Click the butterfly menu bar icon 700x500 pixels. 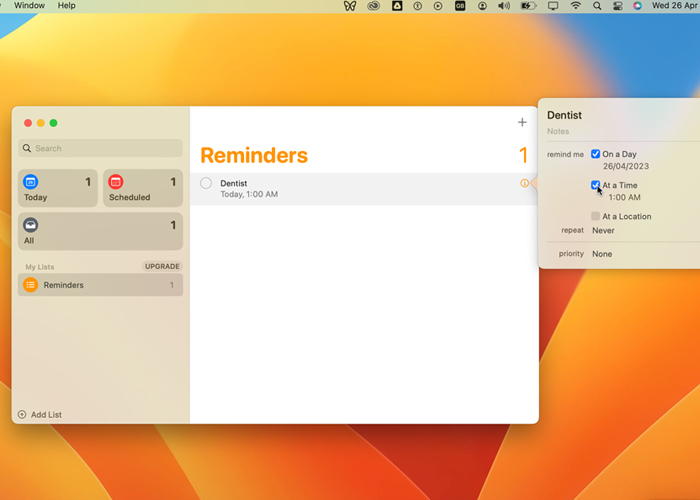pyautogui.click(x=350, y=6)
